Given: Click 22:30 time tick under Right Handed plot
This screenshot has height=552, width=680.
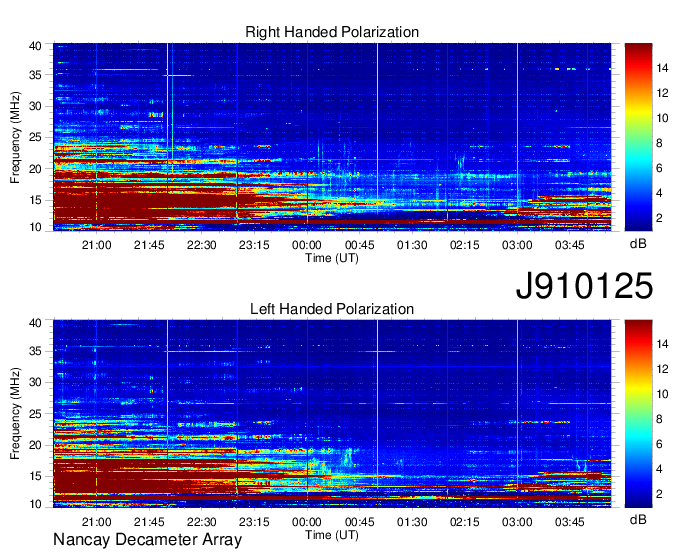Looking at the screenshot, I should [202, 245].
